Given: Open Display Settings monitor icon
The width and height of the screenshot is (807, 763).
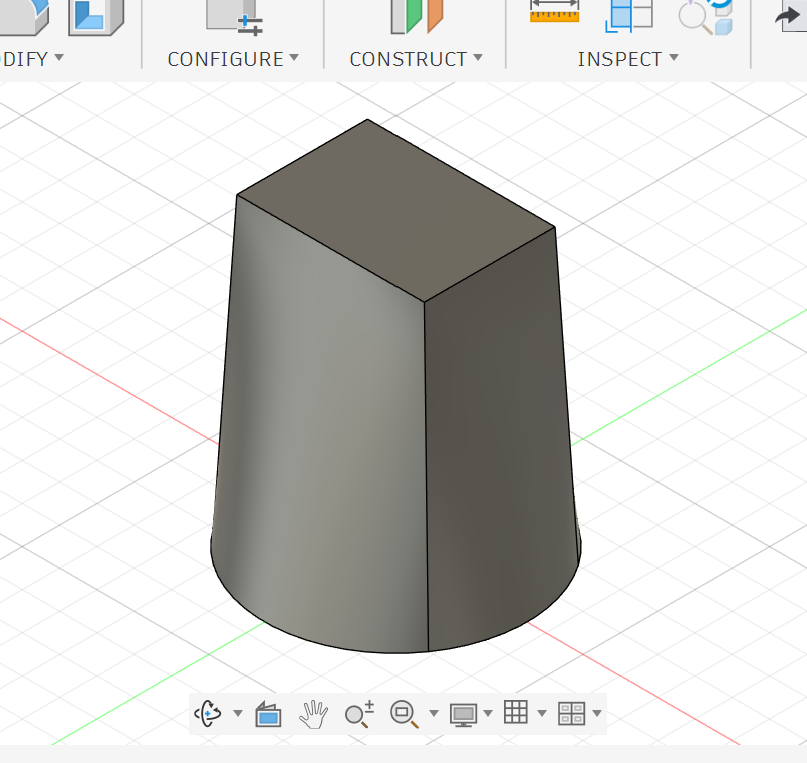Looking at the screenshot, I should pos(463,715).
